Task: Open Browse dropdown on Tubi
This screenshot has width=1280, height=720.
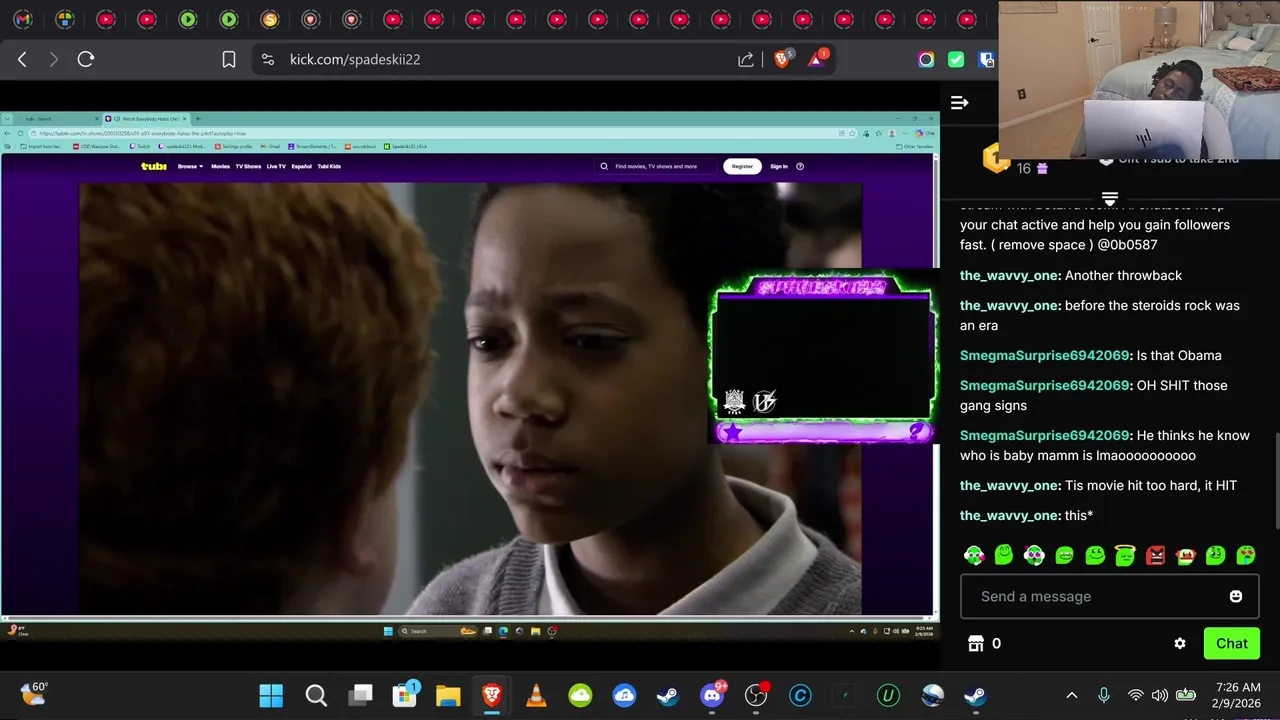Action: [x=190, y=166]
